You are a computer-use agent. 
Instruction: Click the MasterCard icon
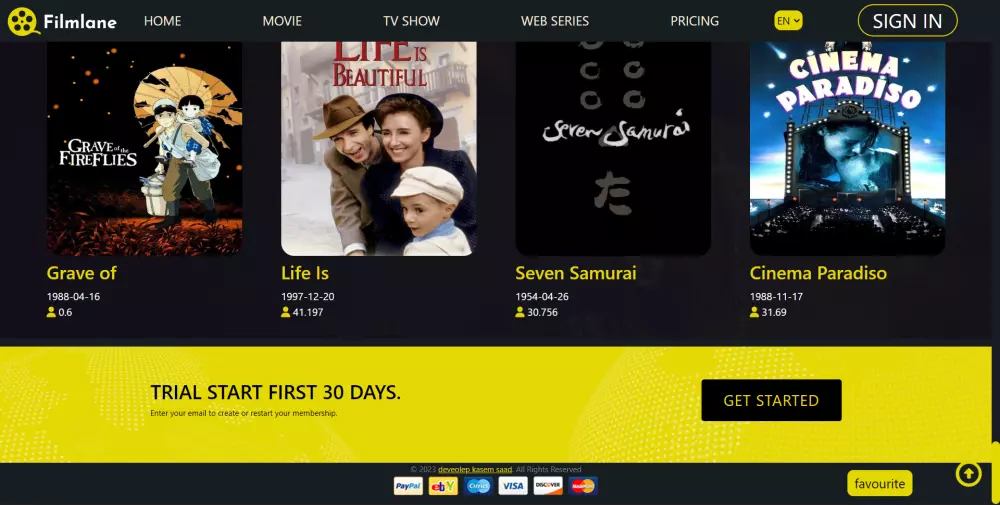tap(583, 486)
